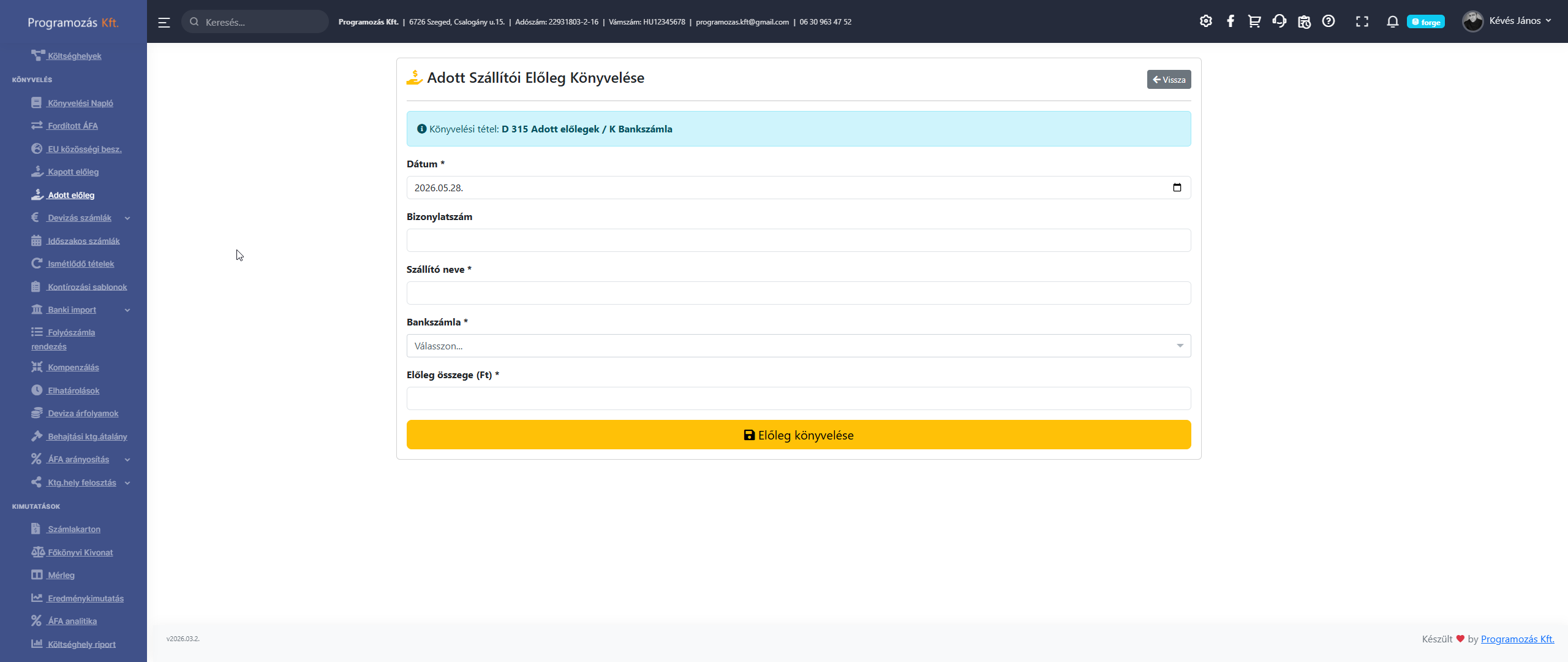Click the Előleg könyvelése save button
The width and height of the screenshot is (1568, 662).
798,435
